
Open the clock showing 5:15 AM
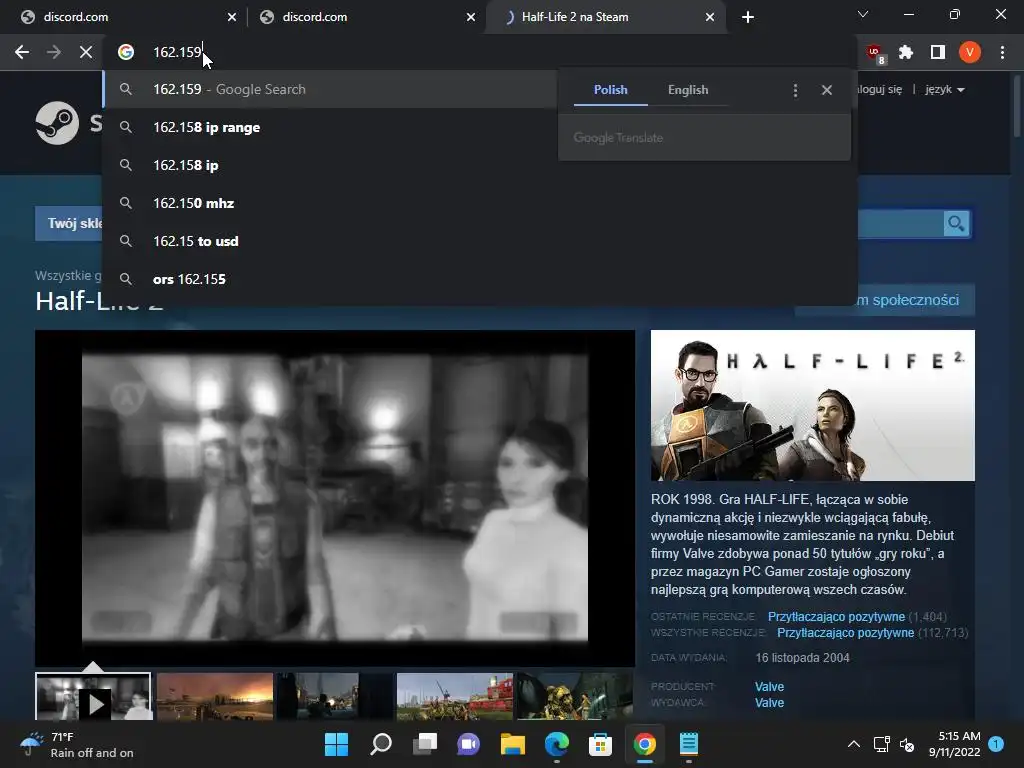coord(955,744)
